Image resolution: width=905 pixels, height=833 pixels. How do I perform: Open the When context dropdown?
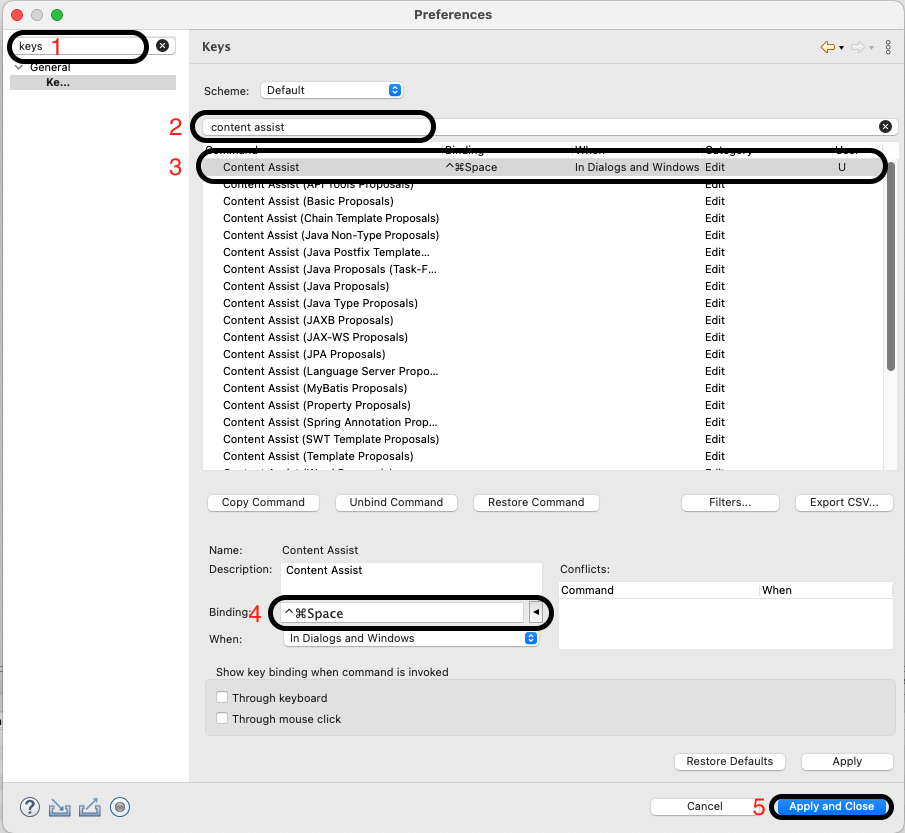[411, 638]
